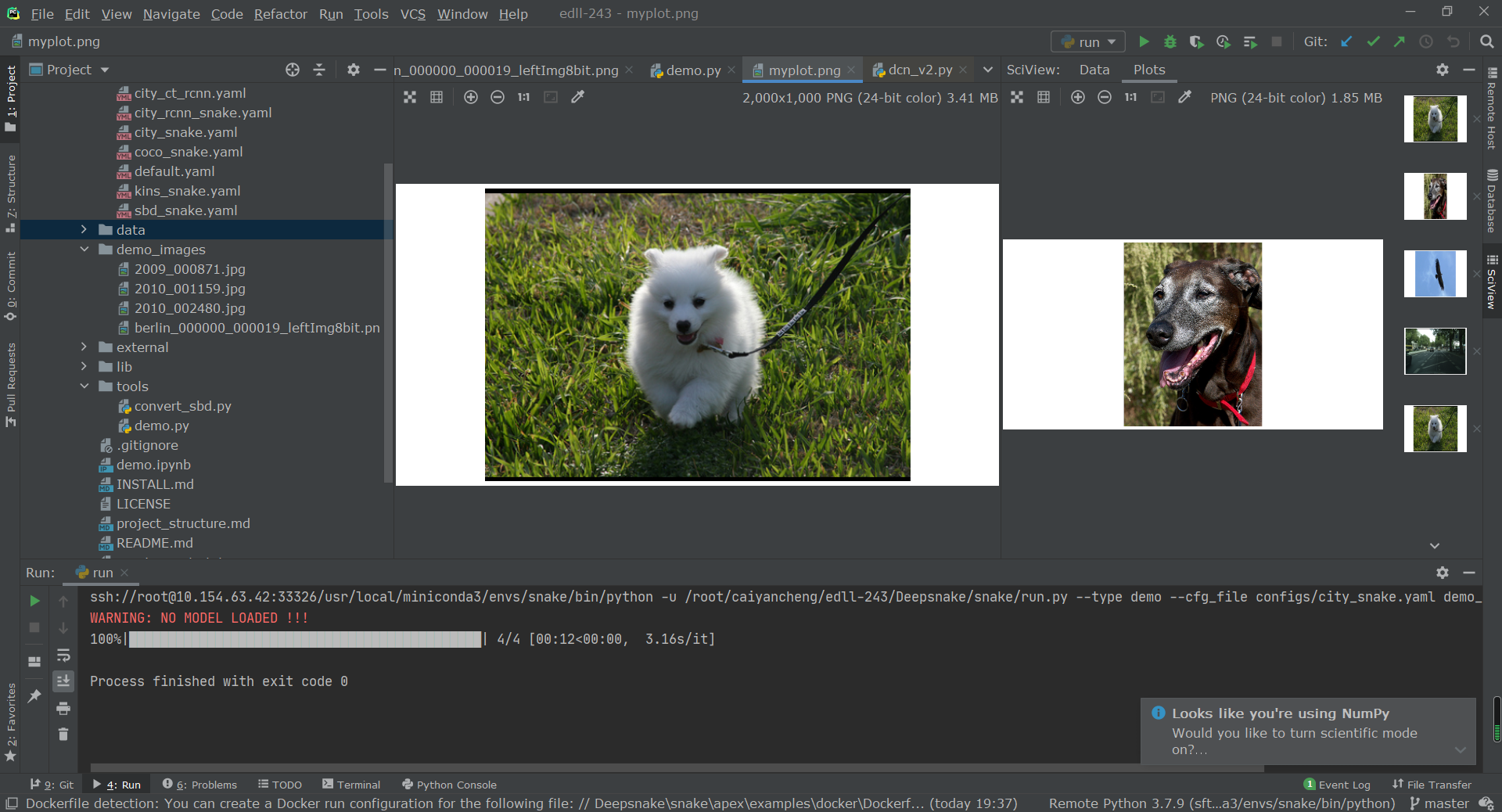Image resolution: width=1502 pixels, height=812 pixels.
Task: Collapse the demo_images folder
Action: [84, 249]
